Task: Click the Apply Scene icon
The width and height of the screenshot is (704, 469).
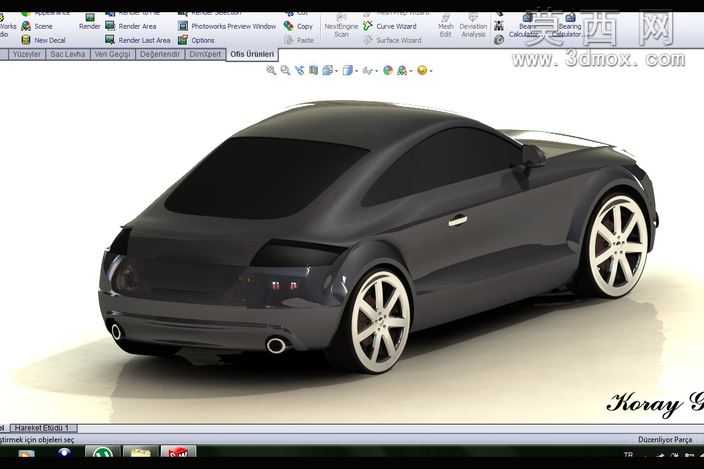Action: (402, 70)
